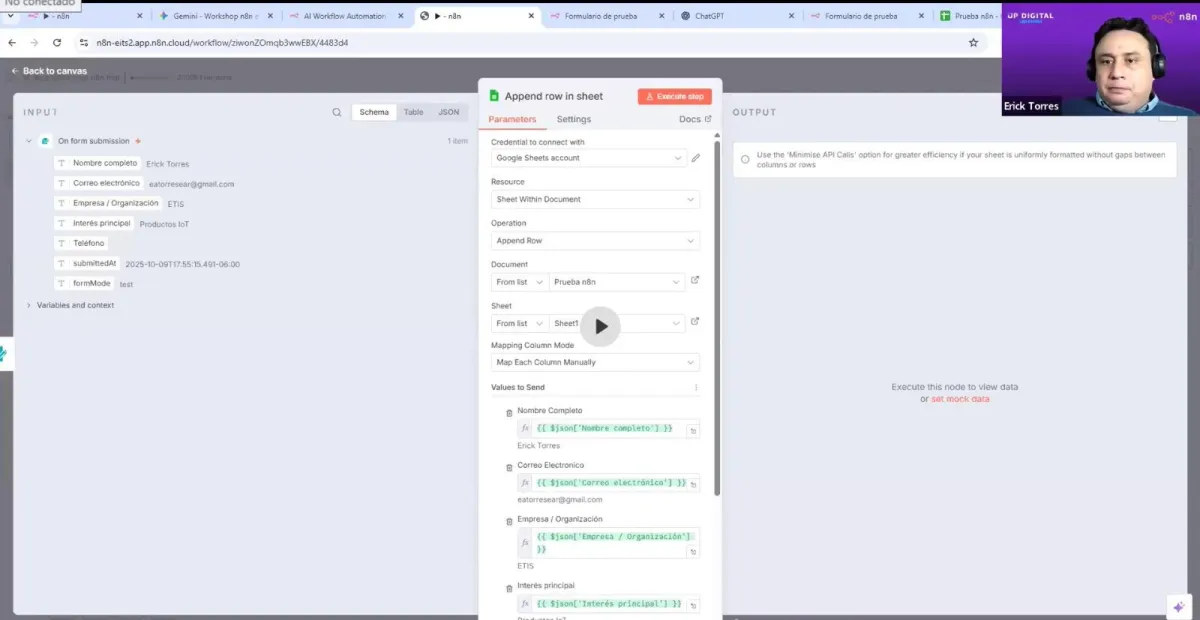Switch to the AI Workflow Automation browser tab

click(346, 16)
